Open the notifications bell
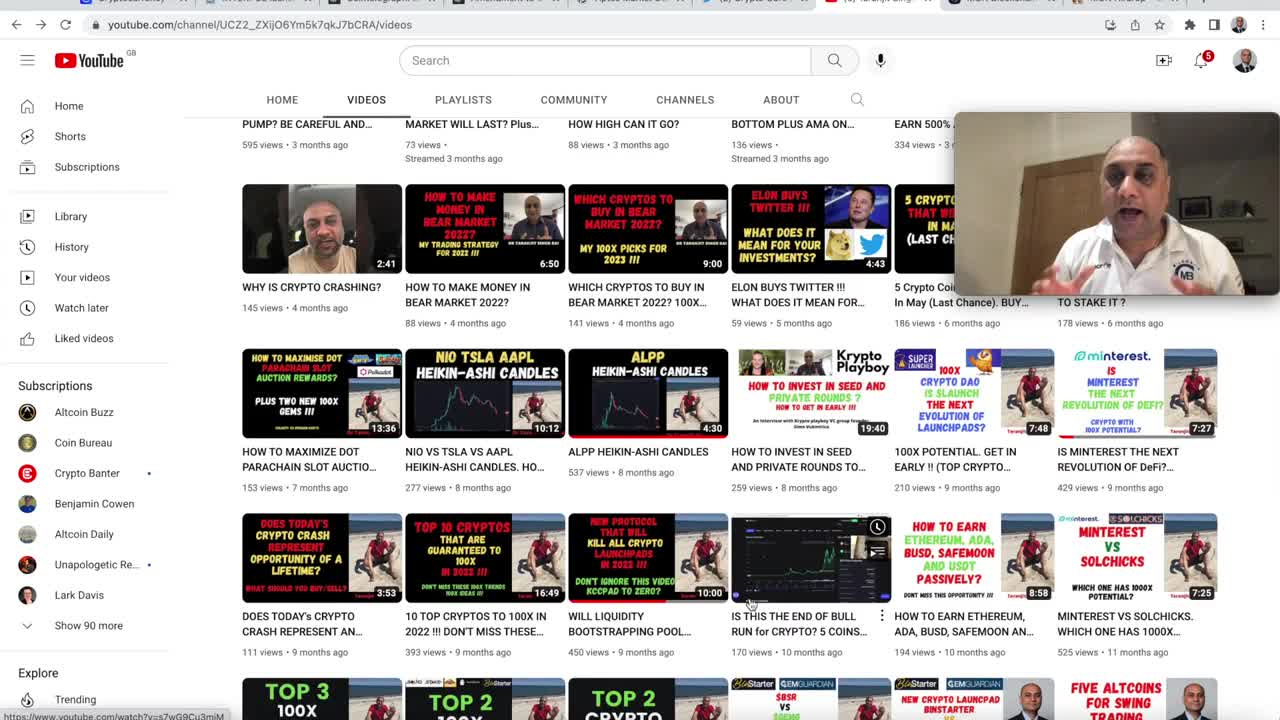 click(x=1201, y=60)
